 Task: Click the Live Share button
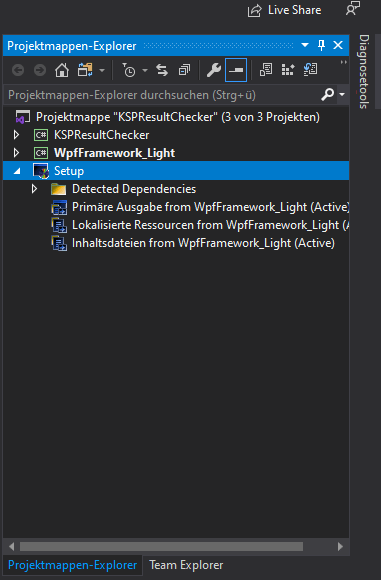click(x=284, y=10)
